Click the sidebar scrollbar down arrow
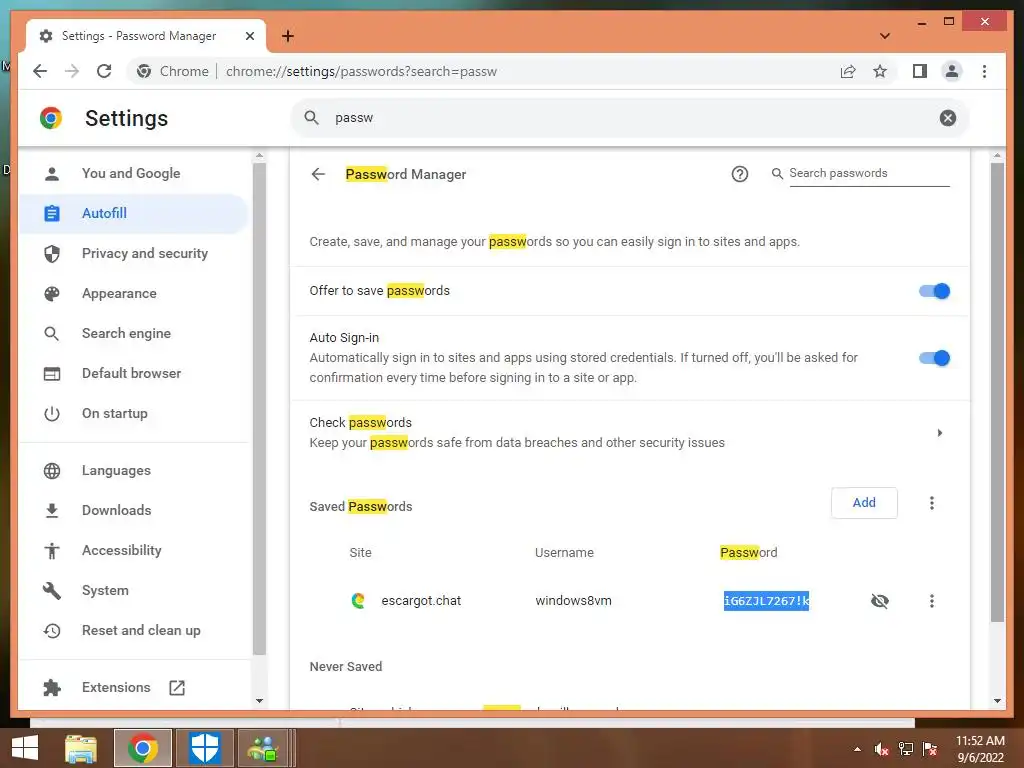1024x768 pixels. pos(259,700)
